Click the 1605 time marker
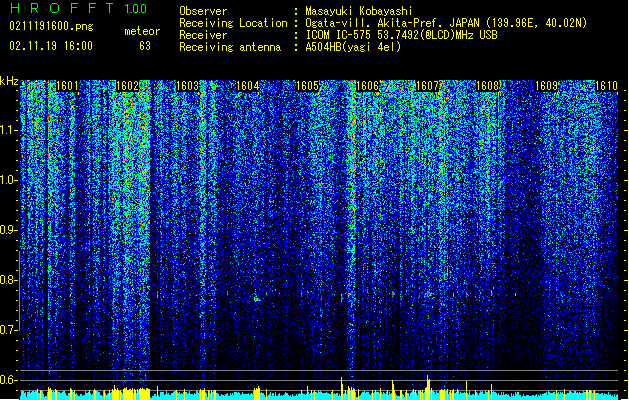This screenshot has width=629, height=400. (307, 86)
